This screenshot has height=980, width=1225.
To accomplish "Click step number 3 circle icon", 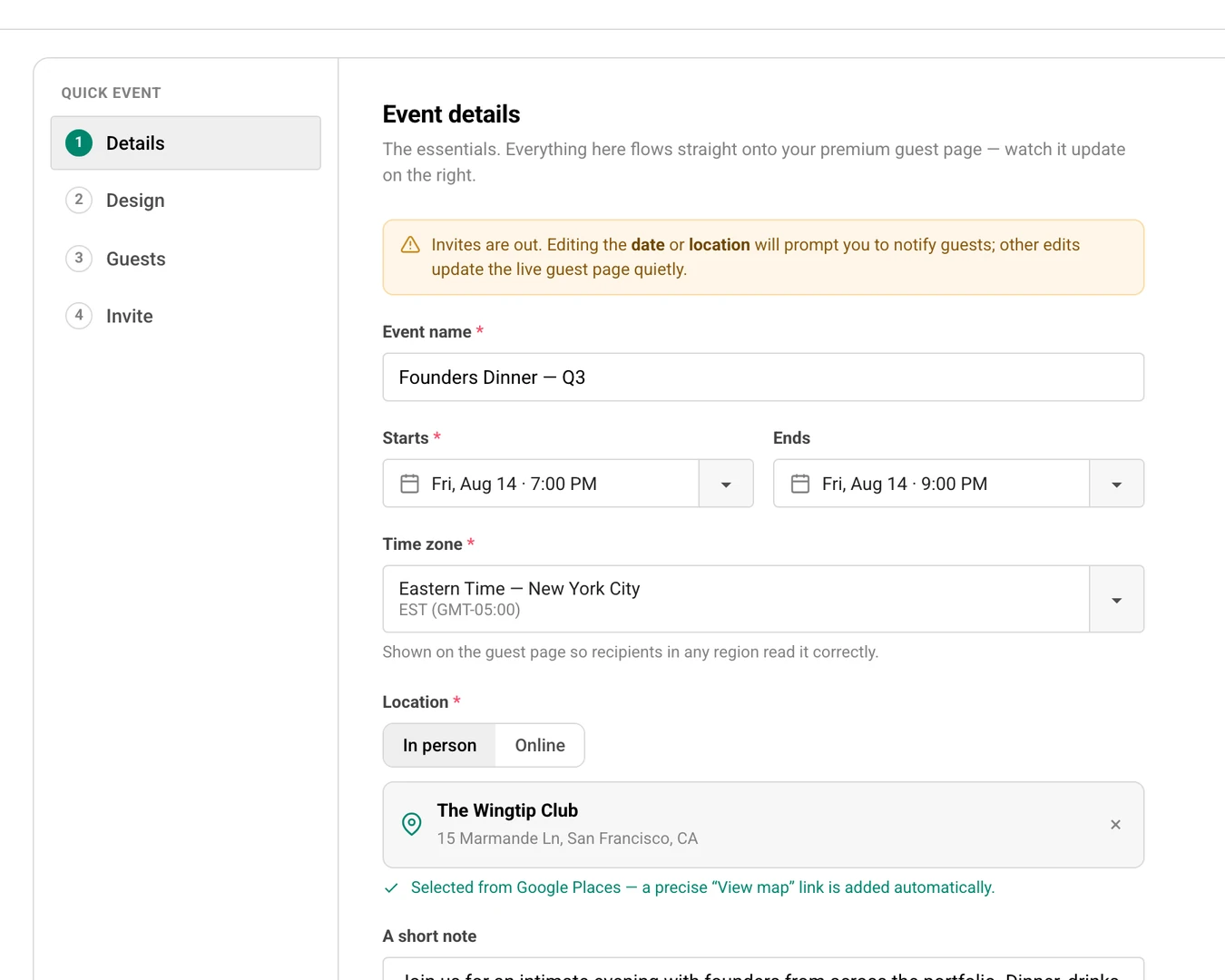I will click(79, 258).
